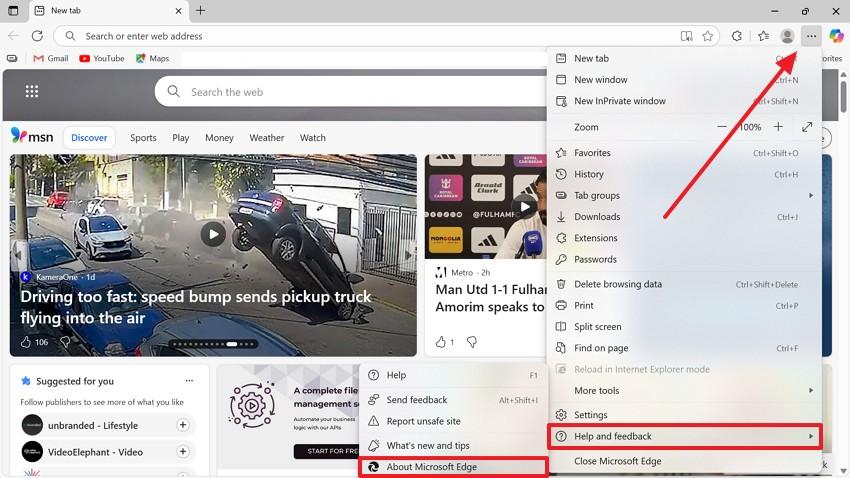
Task: Open Downloads from the menu
Action: (684, 217)
